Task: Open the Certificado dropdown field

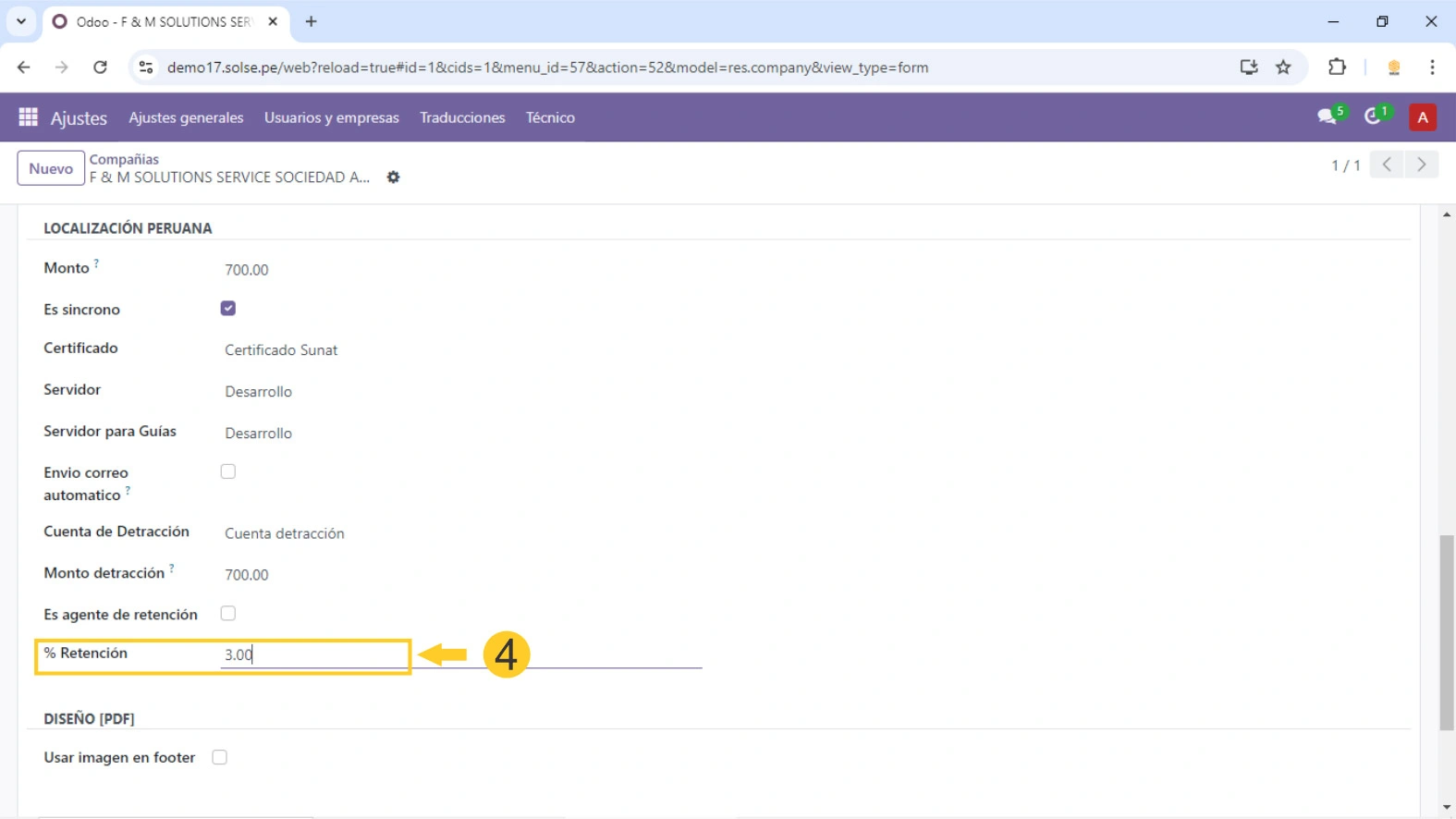Action: (370, 350)
